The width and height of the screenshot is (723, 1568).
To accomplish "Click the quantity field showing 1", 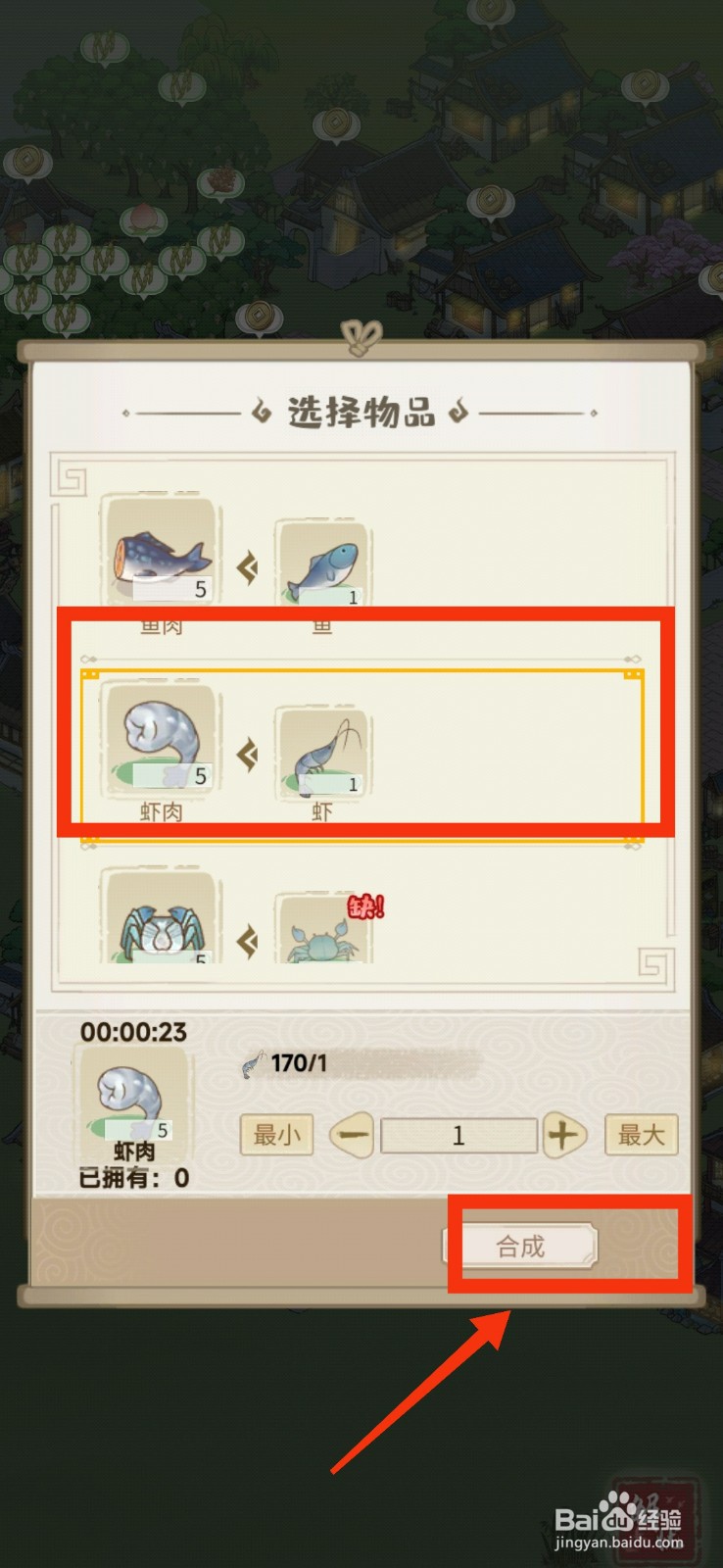I will click(458, 1136).
